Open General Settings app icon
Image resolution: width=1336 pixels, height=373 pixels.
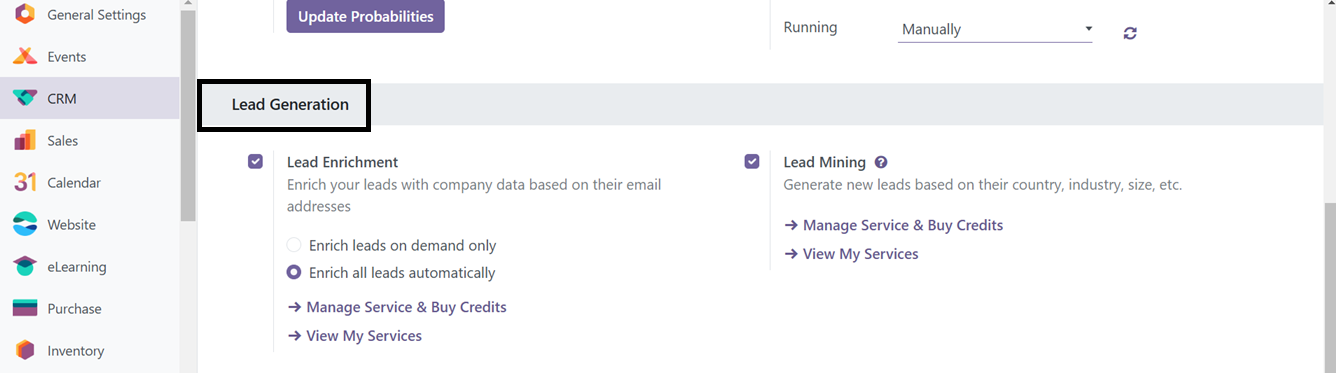click(25, 14)
